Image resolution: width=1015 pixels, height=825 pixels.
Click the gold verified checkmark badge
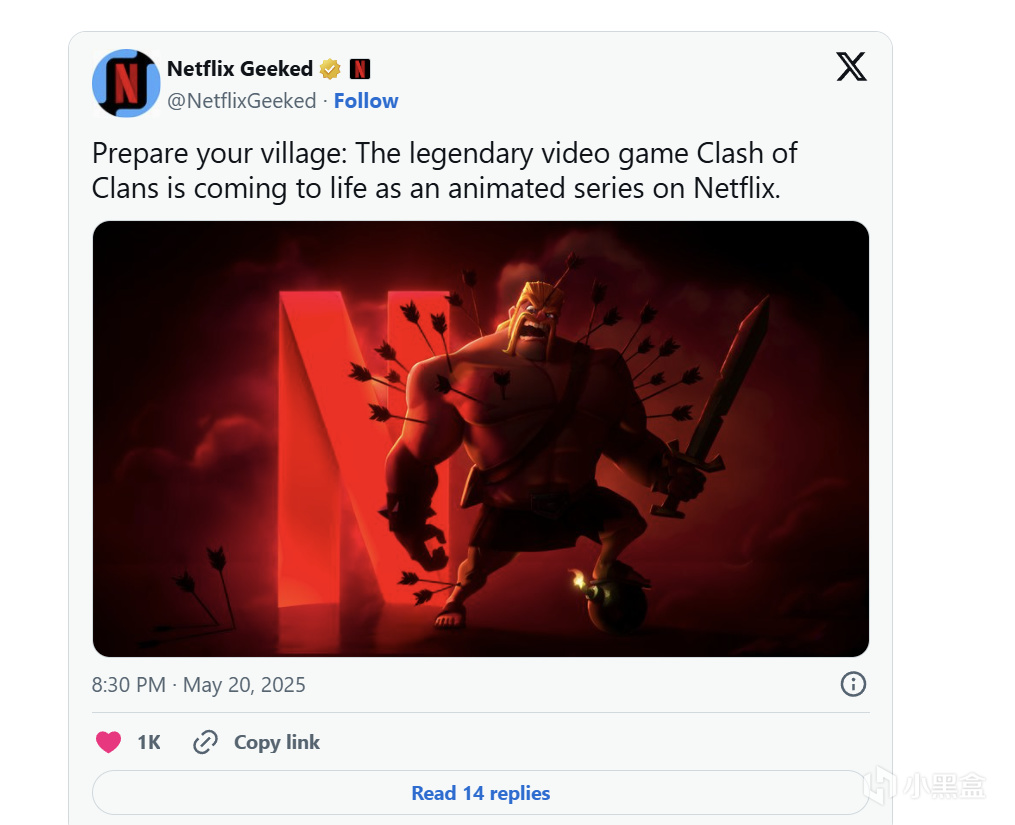click(330, 69)
